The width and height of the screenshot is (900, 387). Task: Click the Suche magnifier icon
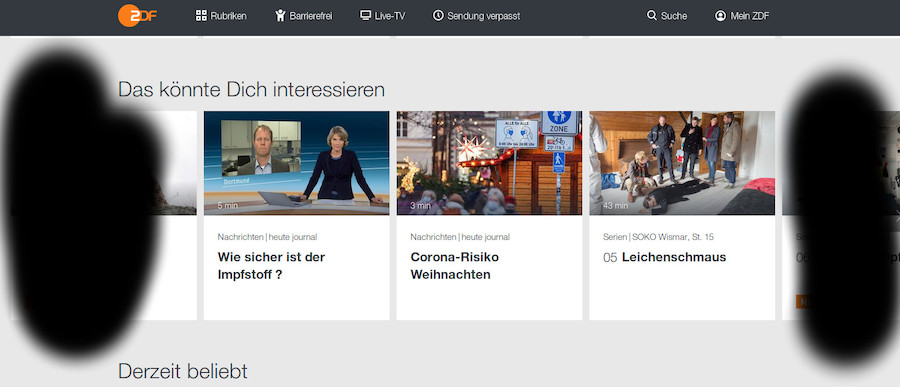pyautogui.click(x=651, y=16)
